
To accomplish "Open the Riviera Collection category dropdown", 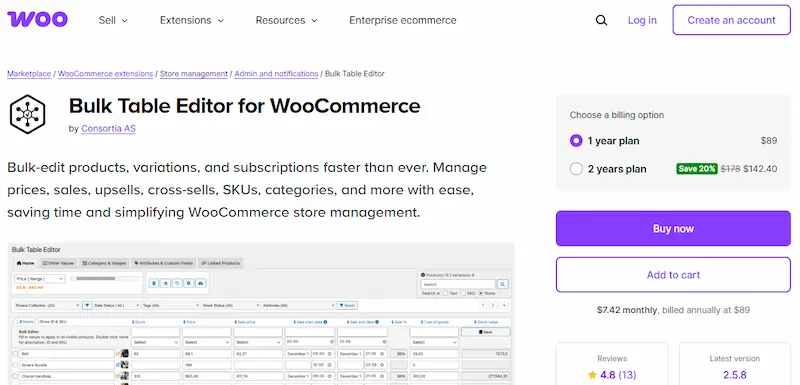I will click(x=46, y=305).
